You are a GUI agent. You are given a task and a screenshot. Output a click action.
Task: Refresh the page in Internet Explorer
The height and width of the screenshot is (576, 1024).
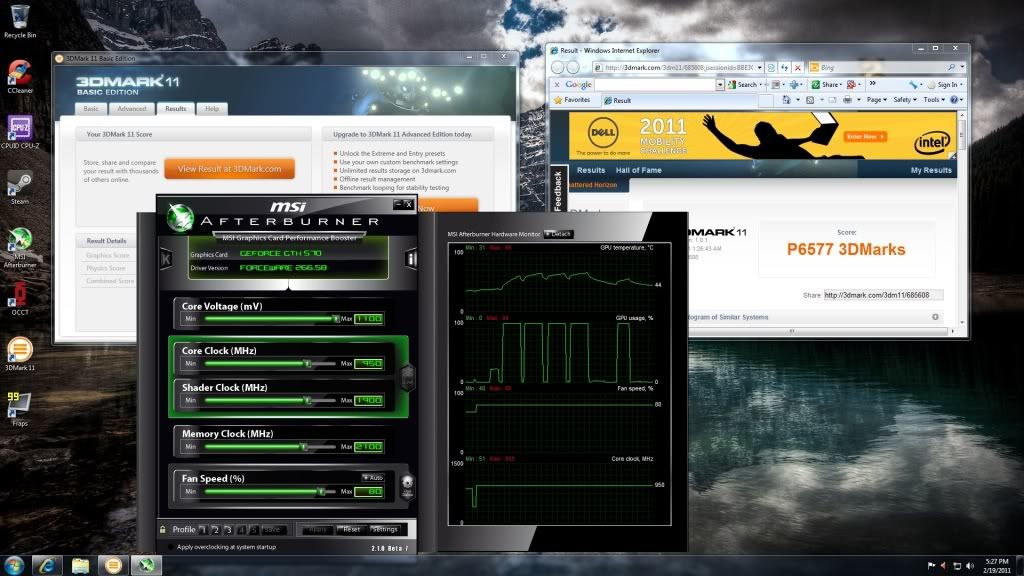[784, 67]
